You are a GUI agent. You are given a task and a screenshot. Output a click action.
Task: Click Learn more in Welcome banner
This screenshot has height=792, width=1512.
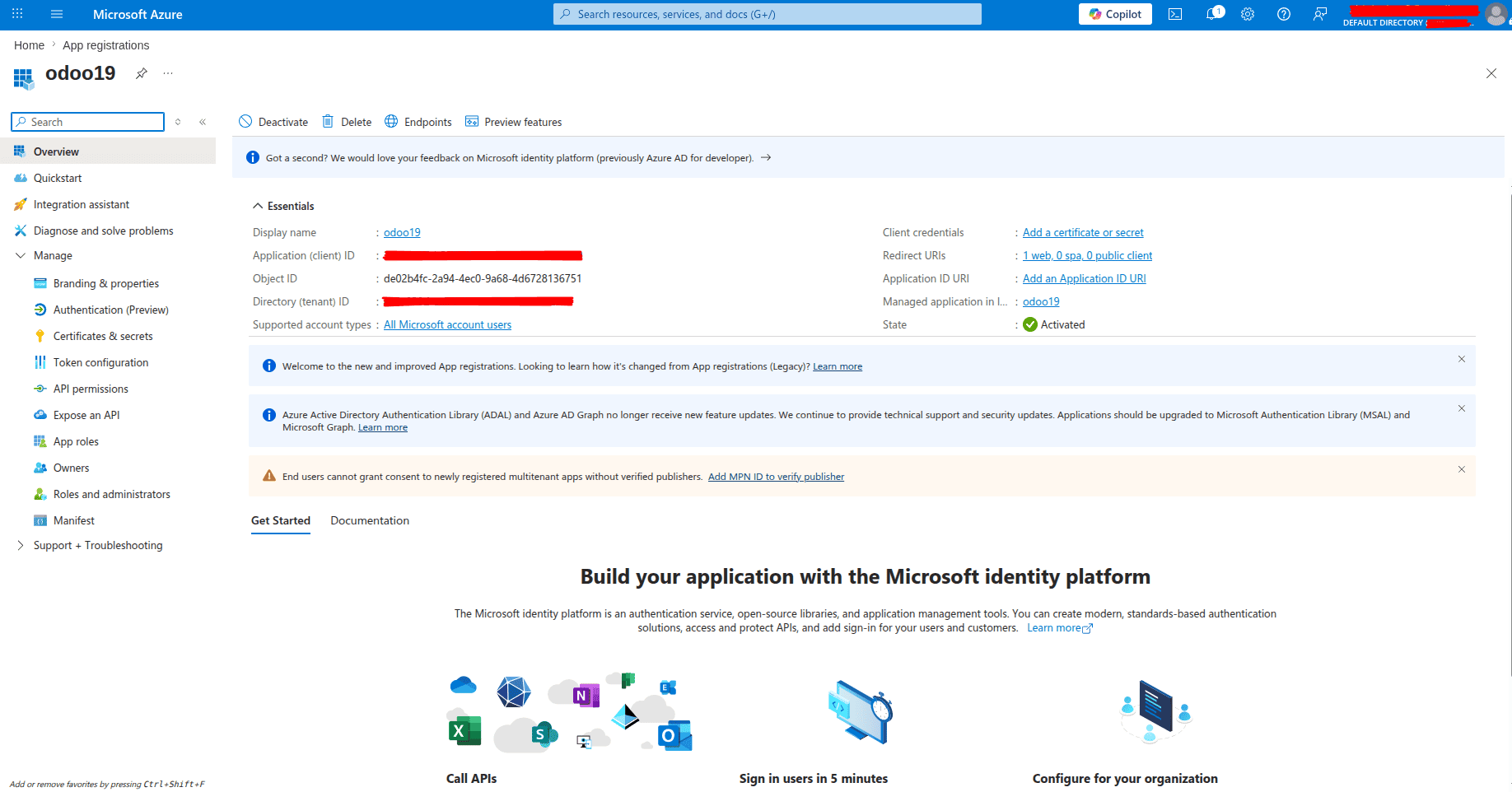click(838, 366)
